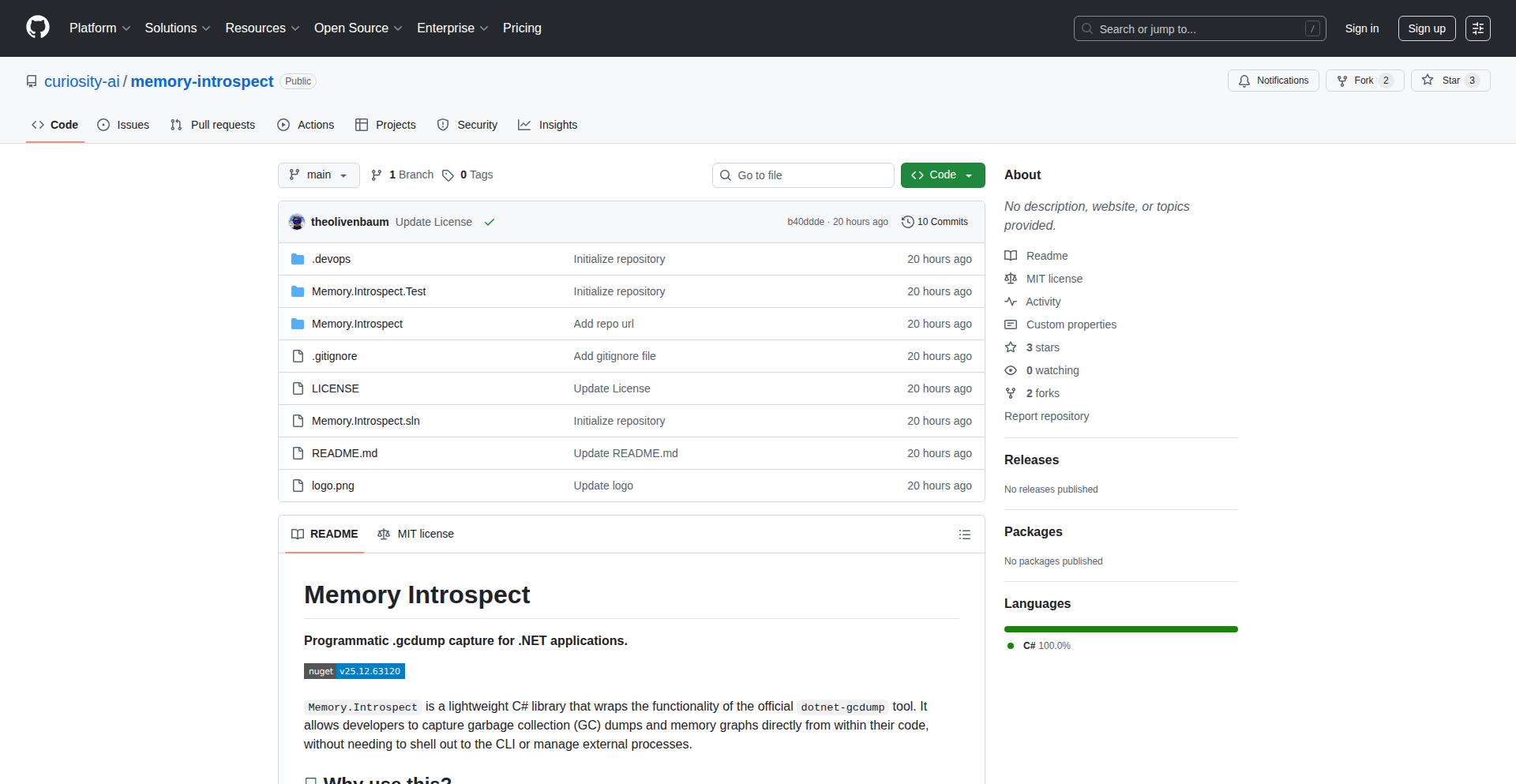This screenshot has height=784, width=1516.
Task: Click the Activity pulse icon
Action: 1011,302
